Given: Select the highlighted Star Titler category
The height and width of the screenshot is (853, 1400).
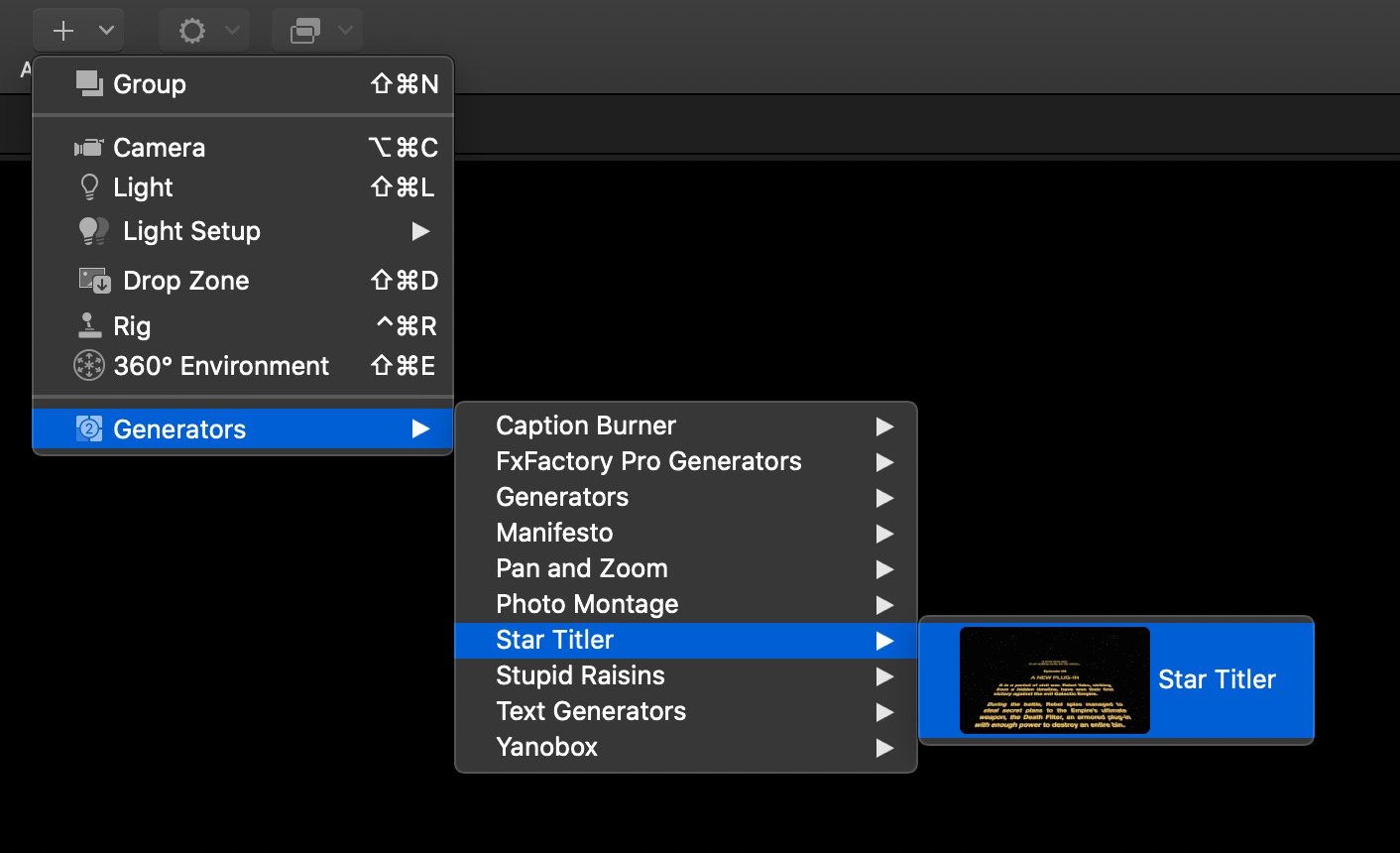Looking at the screenshot, I should 686,640.
